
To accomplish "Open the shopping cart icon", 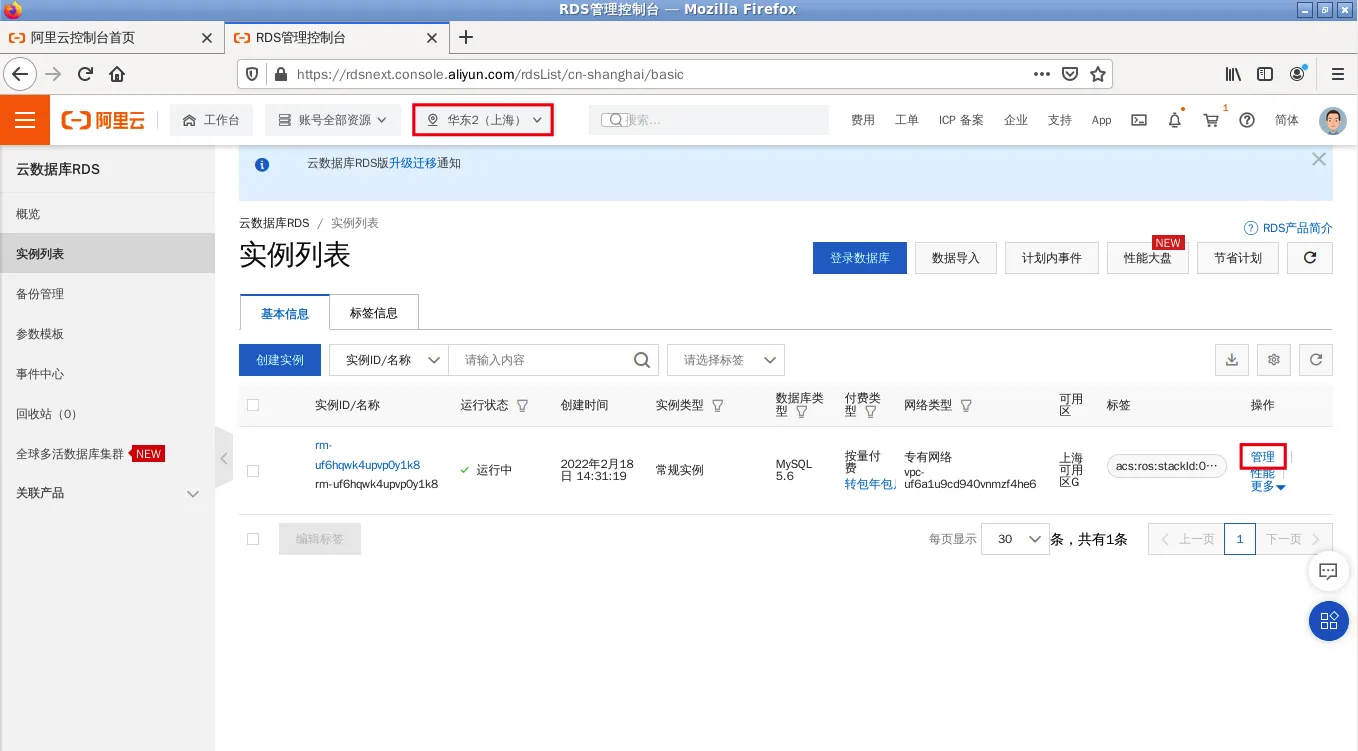I will tap(1211, 120).
